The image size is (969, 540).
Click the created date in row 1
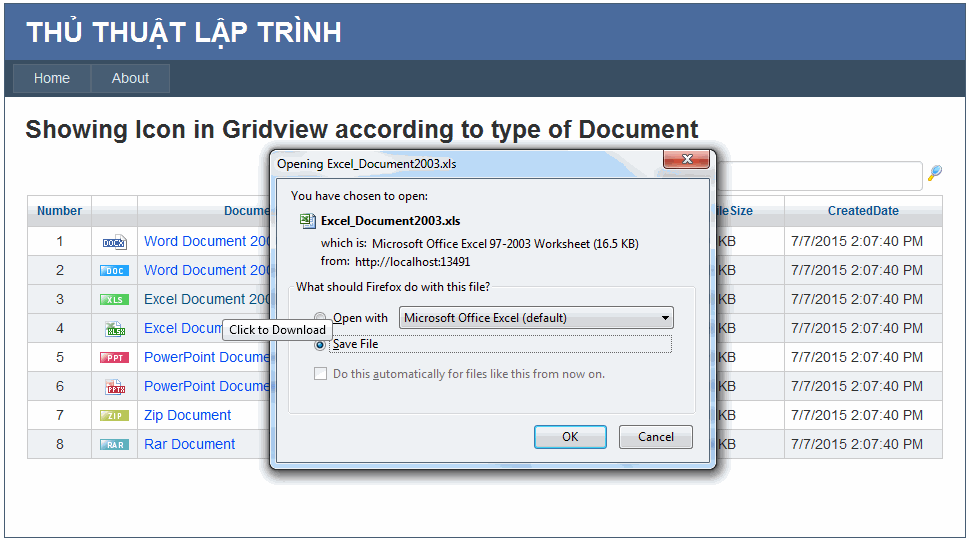[857, 241]
